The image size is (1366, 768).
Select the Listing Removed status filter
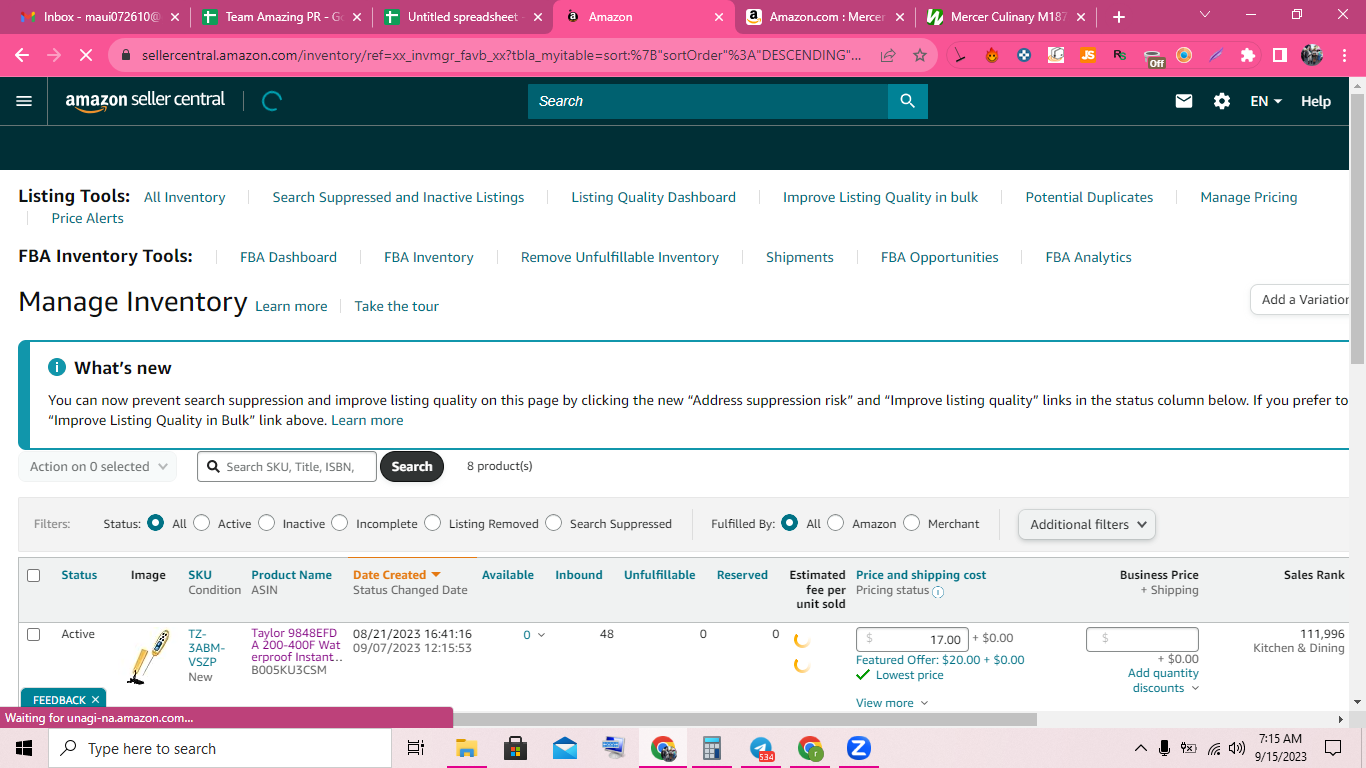(x=433, y=523)
